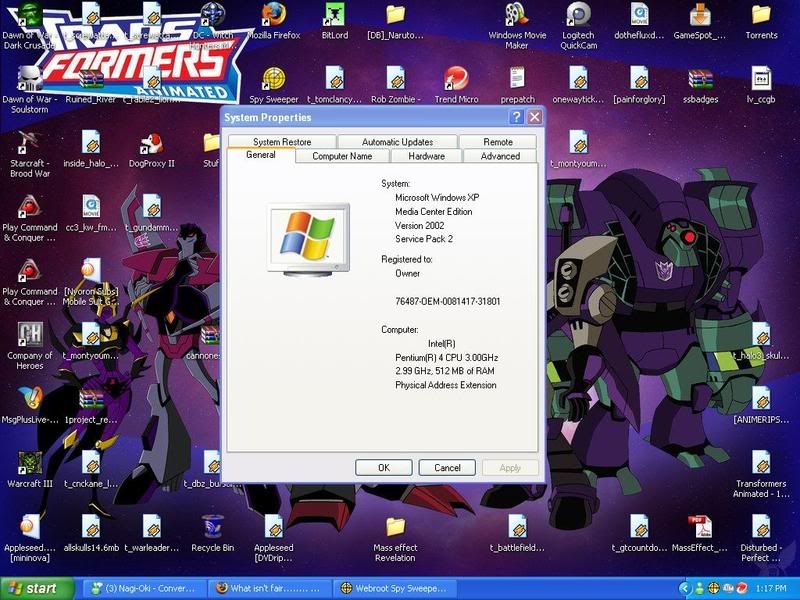Click OK in System Properties
Image resolution: width=800 pixels, height=600 pixels.
(384, 467)
